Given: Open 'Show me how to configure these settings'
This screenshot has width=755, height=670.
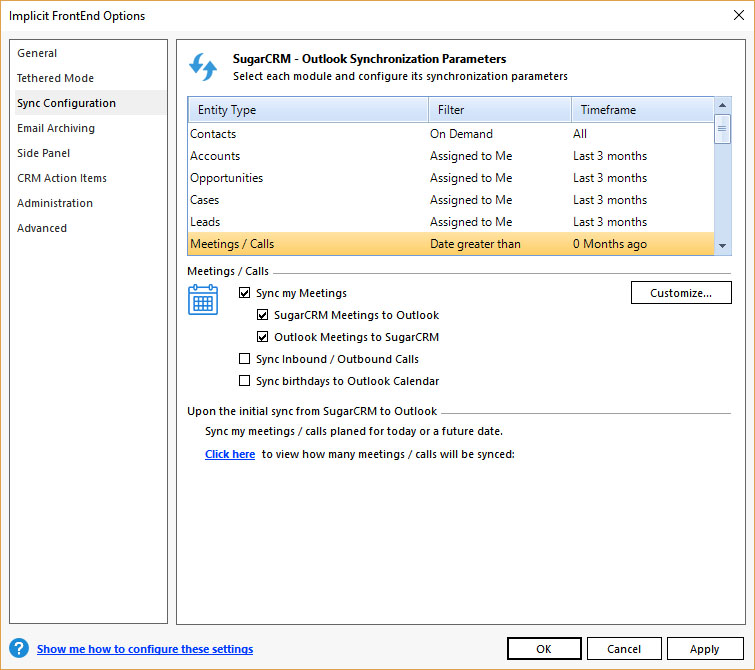Looking at the screenshot, I should click(145, 649).
